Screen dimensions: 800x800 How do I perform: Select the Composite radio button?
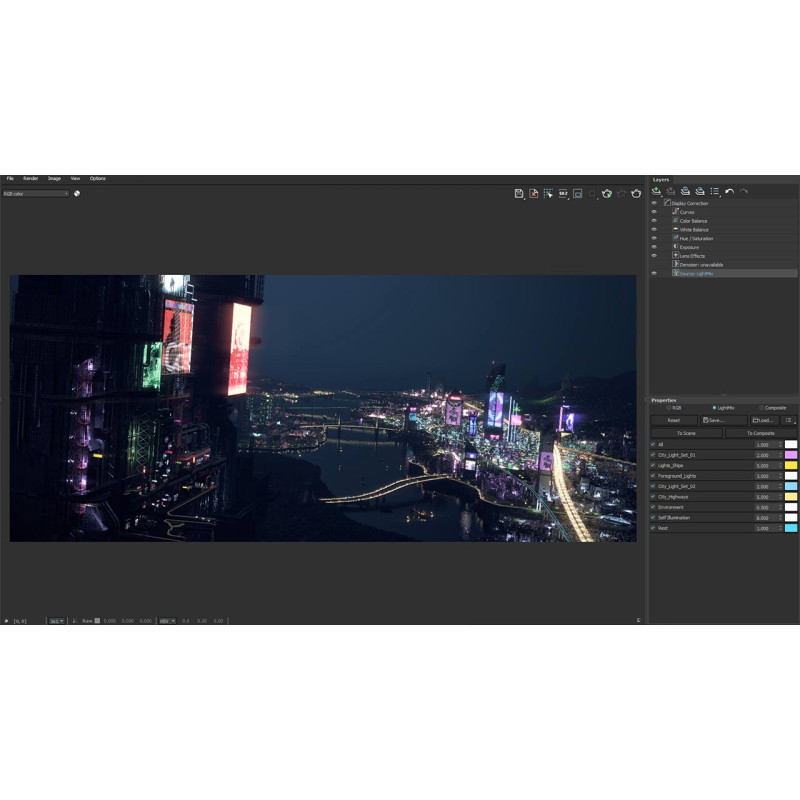coord(761,408)
